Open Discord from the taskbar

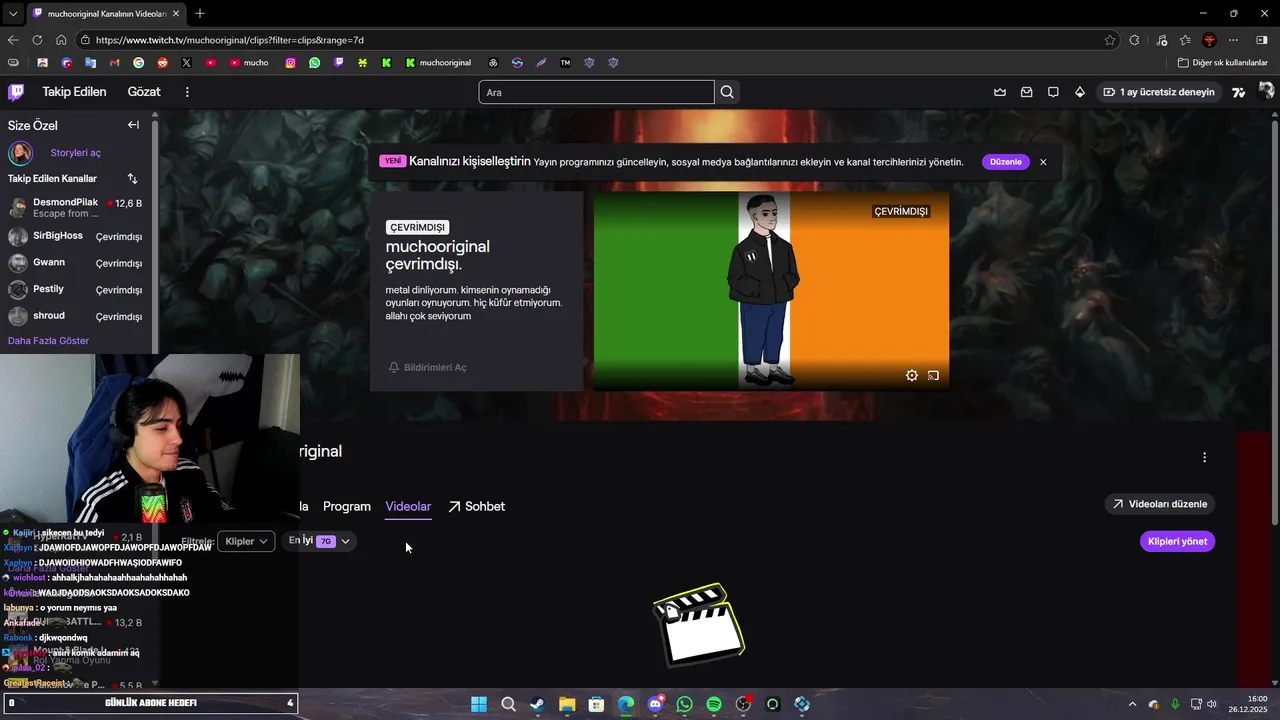[655, 704]
